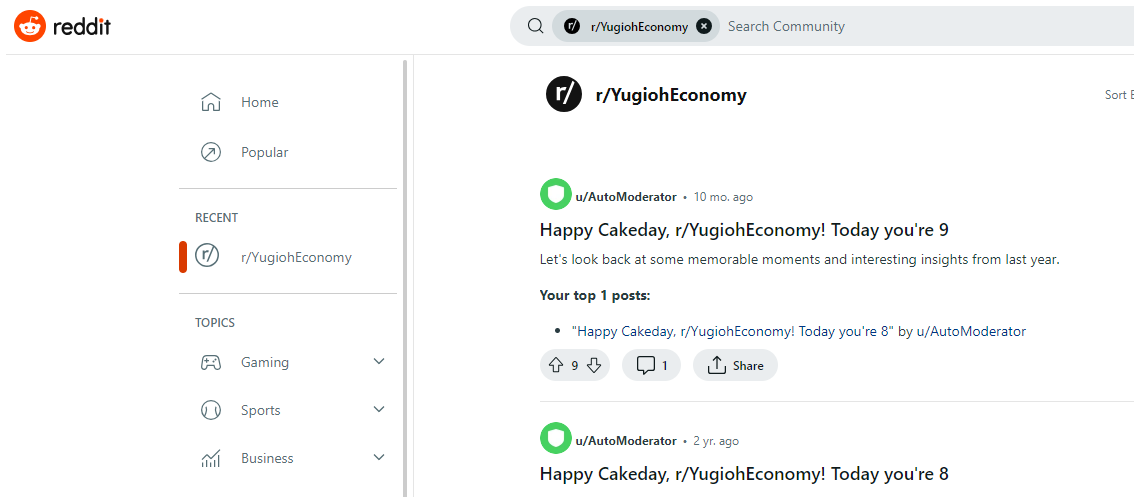The image size is (1134, 497).
Task: Expand the Sports topics section
Action: 379,410
